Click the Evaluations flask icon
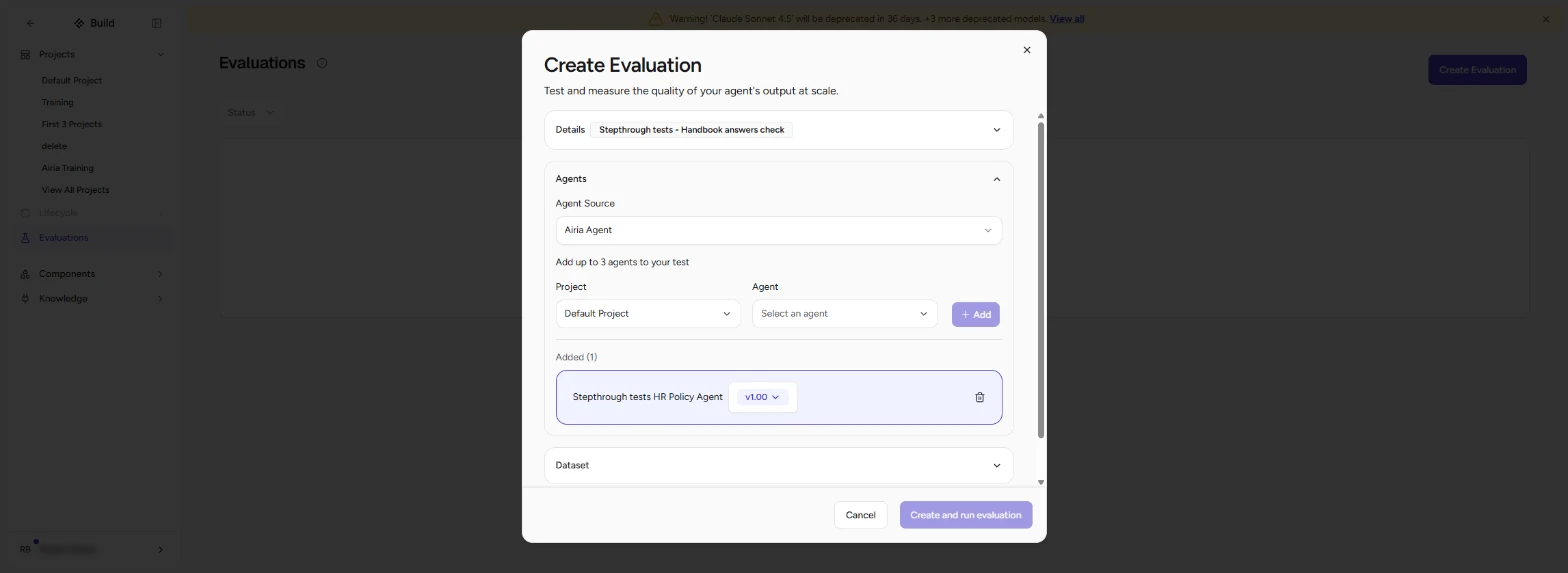 tap(25, 238)
